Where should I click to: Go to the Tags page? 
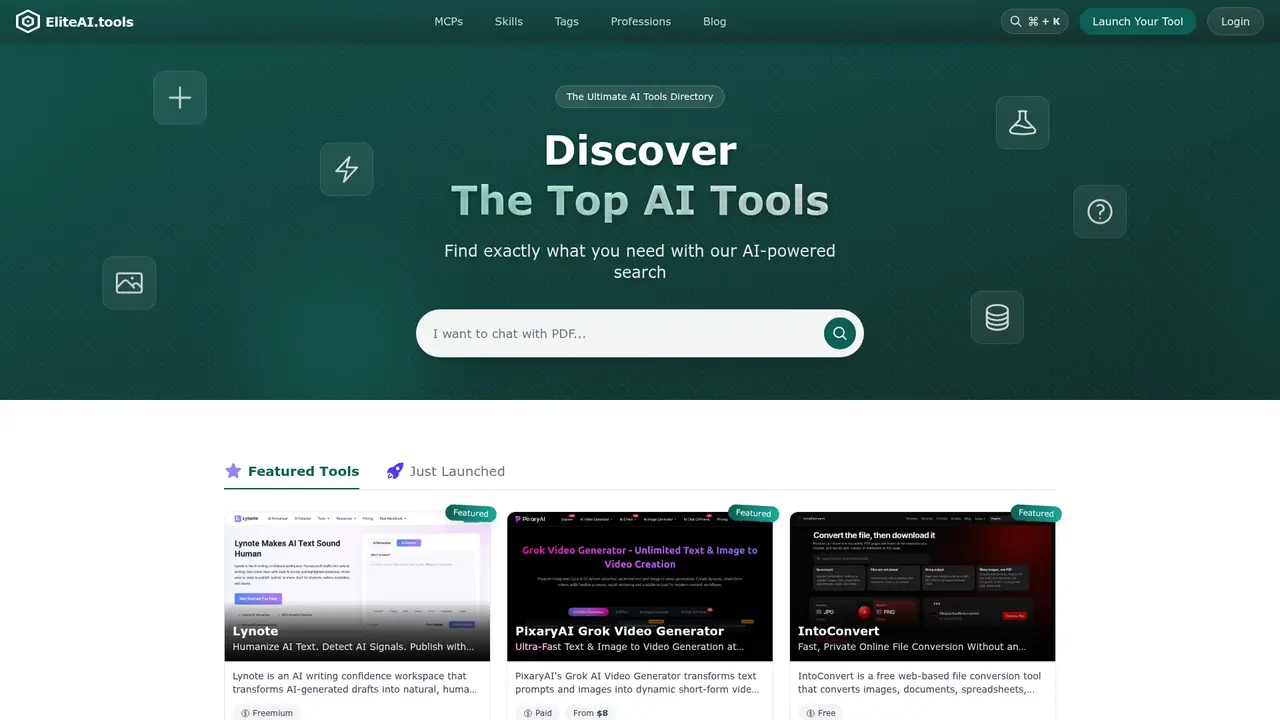point(567,21)
